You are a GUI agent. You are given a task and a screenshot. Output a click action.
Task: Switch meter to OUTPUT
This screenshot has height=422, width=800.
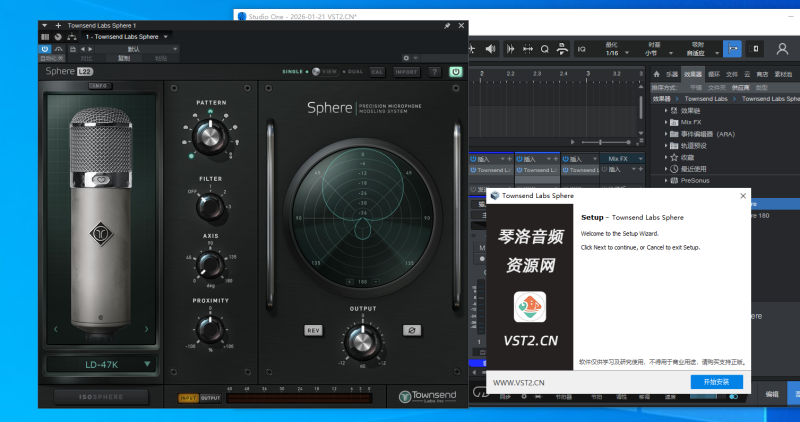click(211, 398)
